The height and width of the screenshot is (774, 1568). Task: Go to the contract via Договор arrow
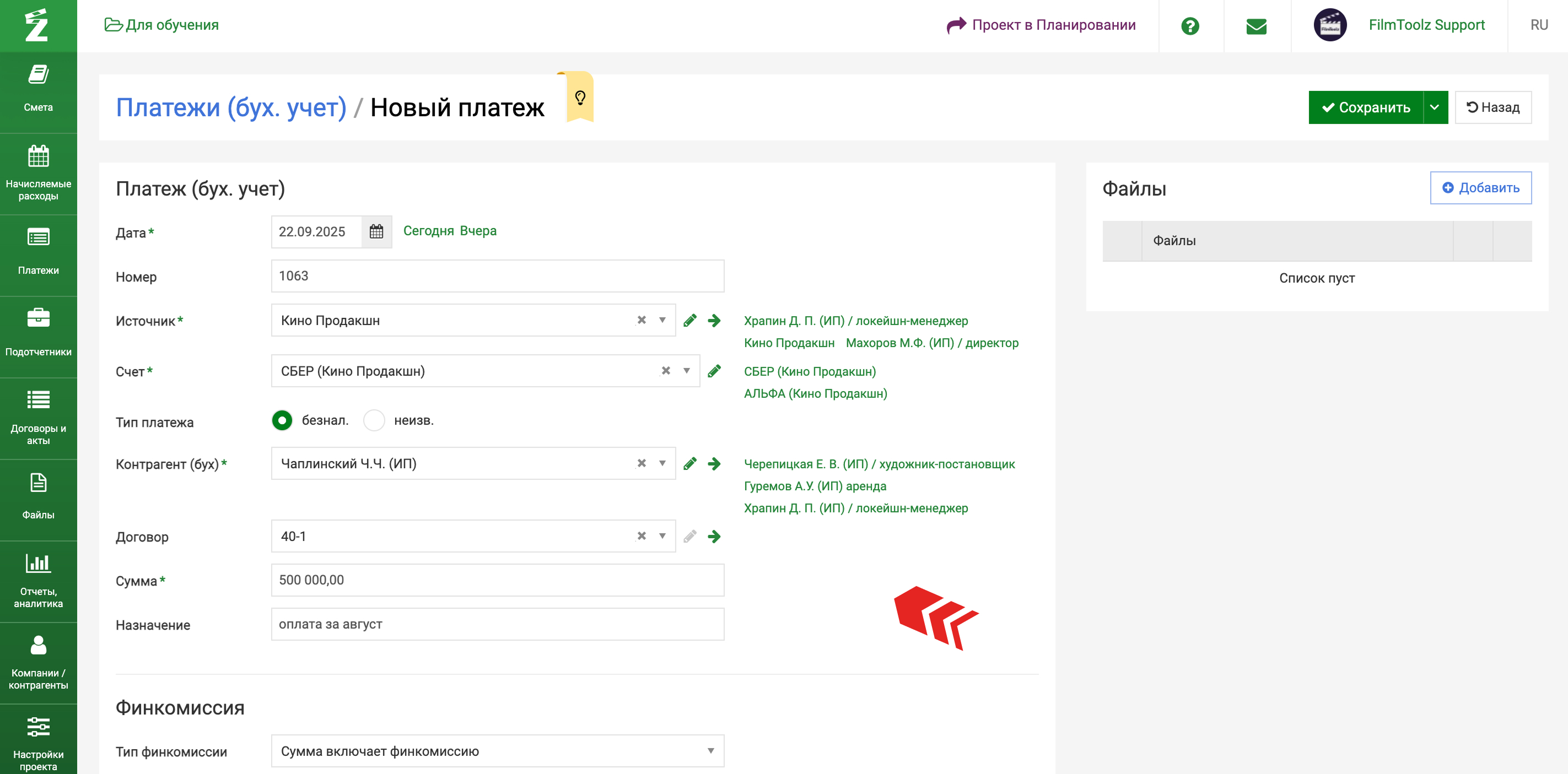pos(714,537)
